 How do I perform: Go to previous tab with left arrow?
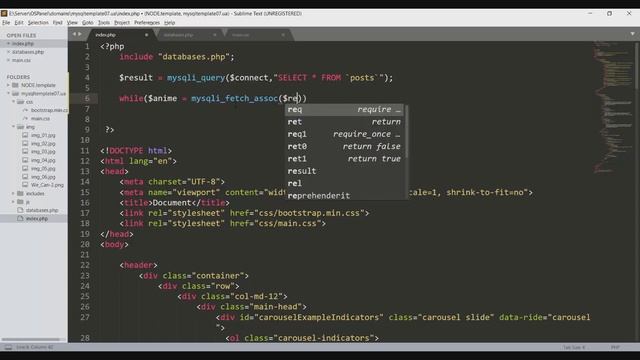click(74, 35)
